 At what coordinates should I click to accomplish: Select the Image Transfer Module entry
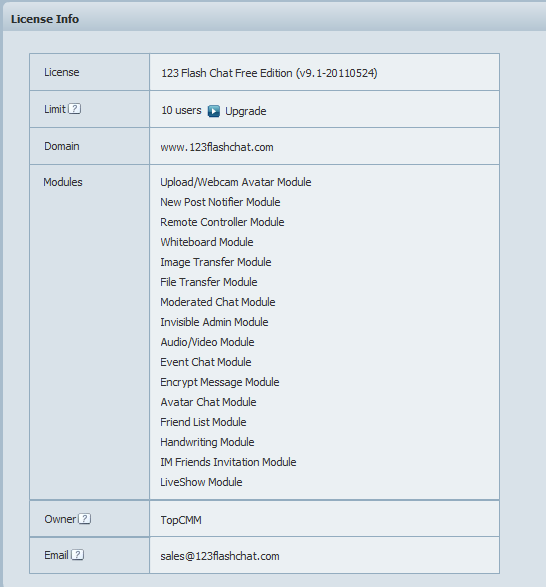pyautogui.click(x=216, y=262)
